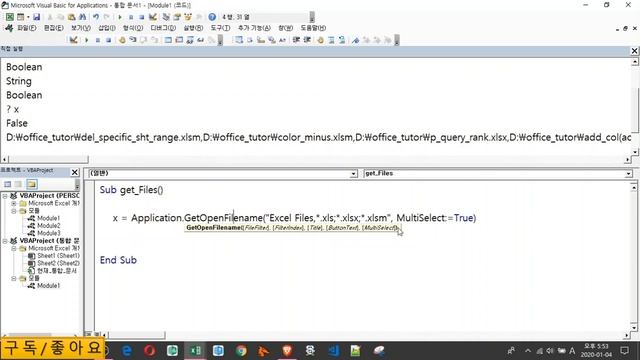640x360 pixels.
Task: Open the (일반) object dropdown
Action: tap(353, 174)
